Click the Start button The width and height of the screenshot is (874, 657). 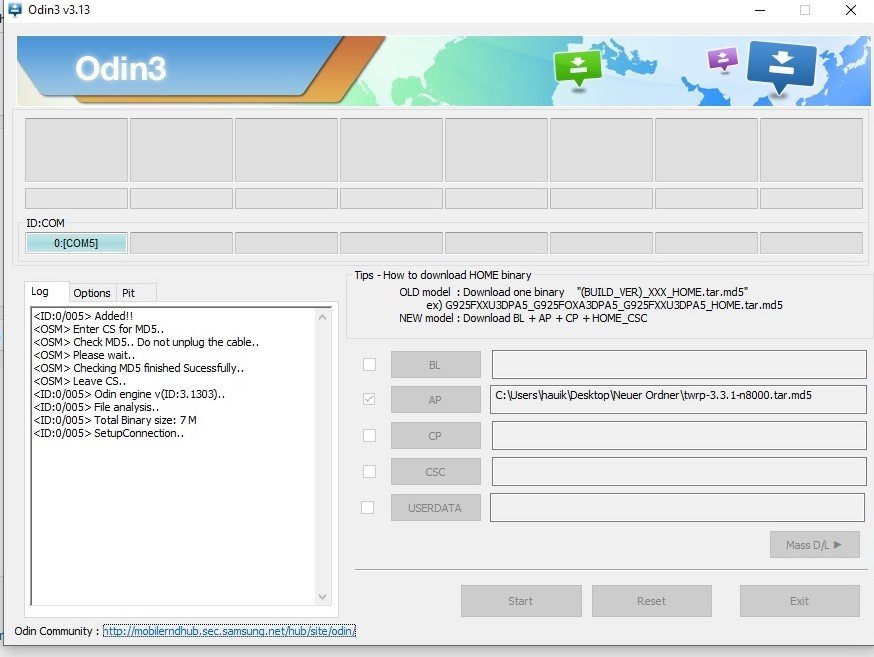521,601
